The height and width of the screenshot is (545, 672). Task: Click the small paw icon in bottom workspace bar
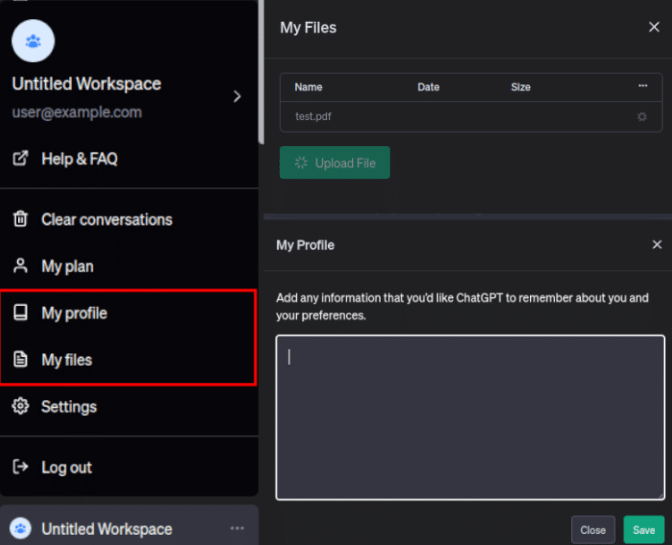[x=20, y=529]
